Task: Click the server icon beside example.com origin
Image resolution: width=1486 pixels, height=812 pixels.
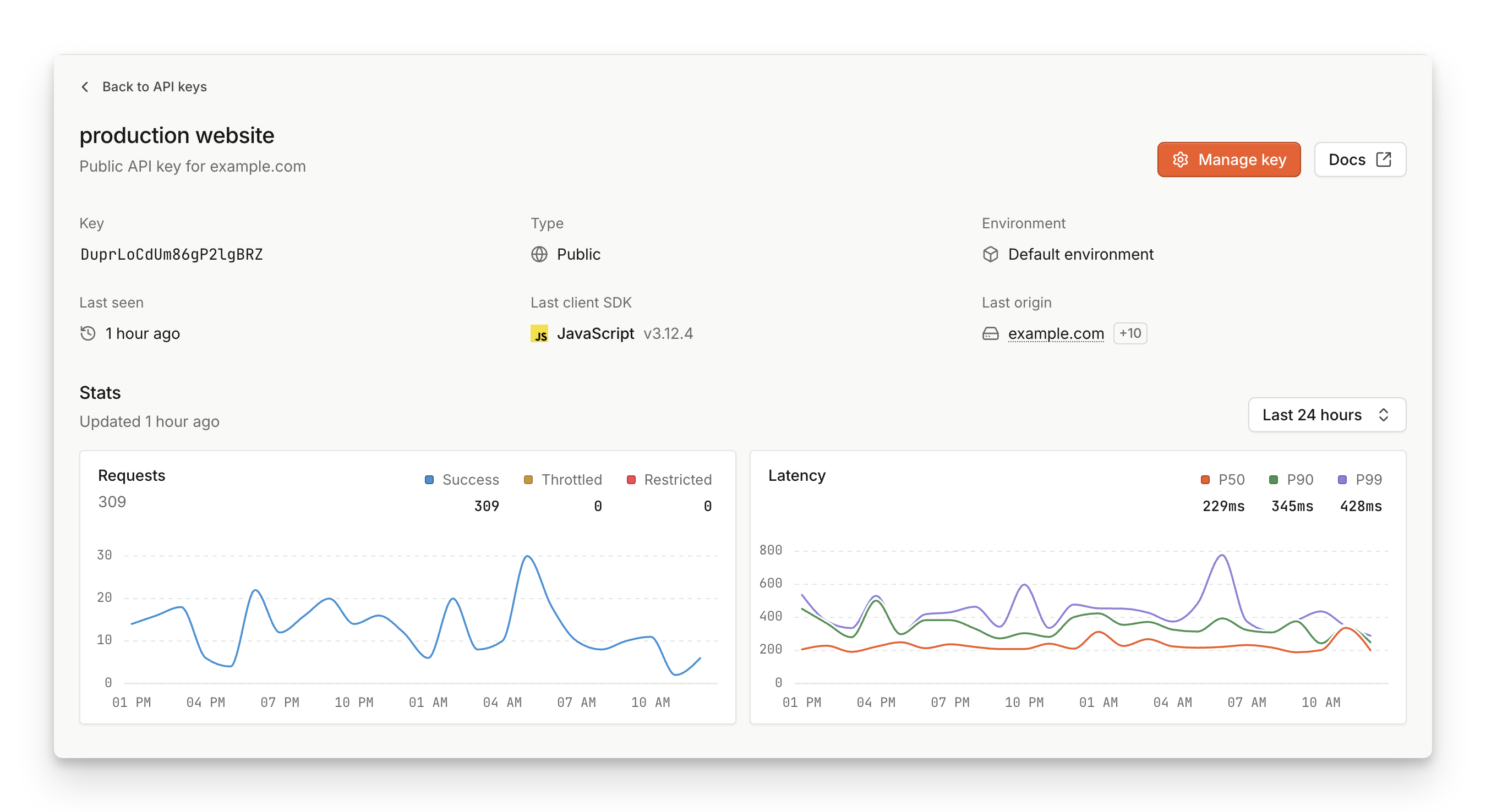Action: pos(990,334)
